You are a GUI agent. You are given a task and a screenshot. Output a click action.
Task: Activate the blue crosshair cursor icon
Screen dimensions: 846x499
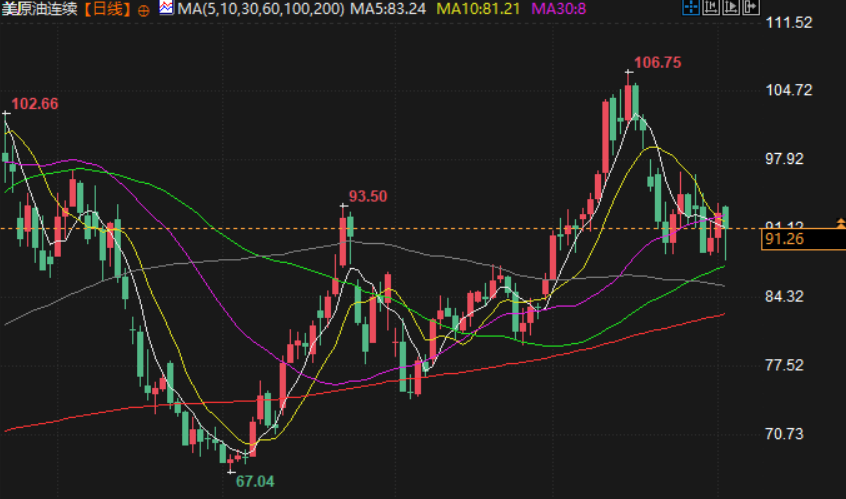(x=691, y=8)
